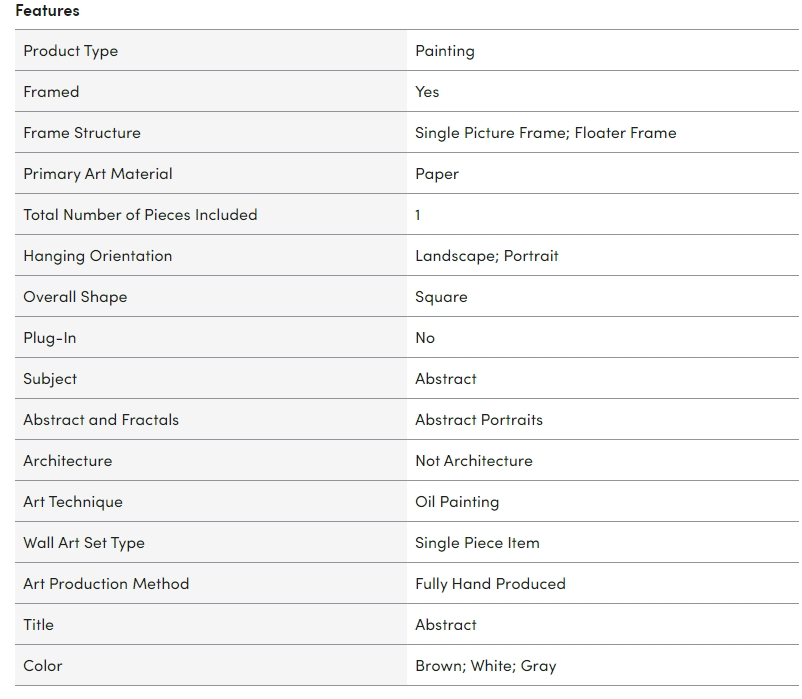
Task: Click Total Number of Pieces Included label
Action: pyautogui.click(x=140, y=215)
